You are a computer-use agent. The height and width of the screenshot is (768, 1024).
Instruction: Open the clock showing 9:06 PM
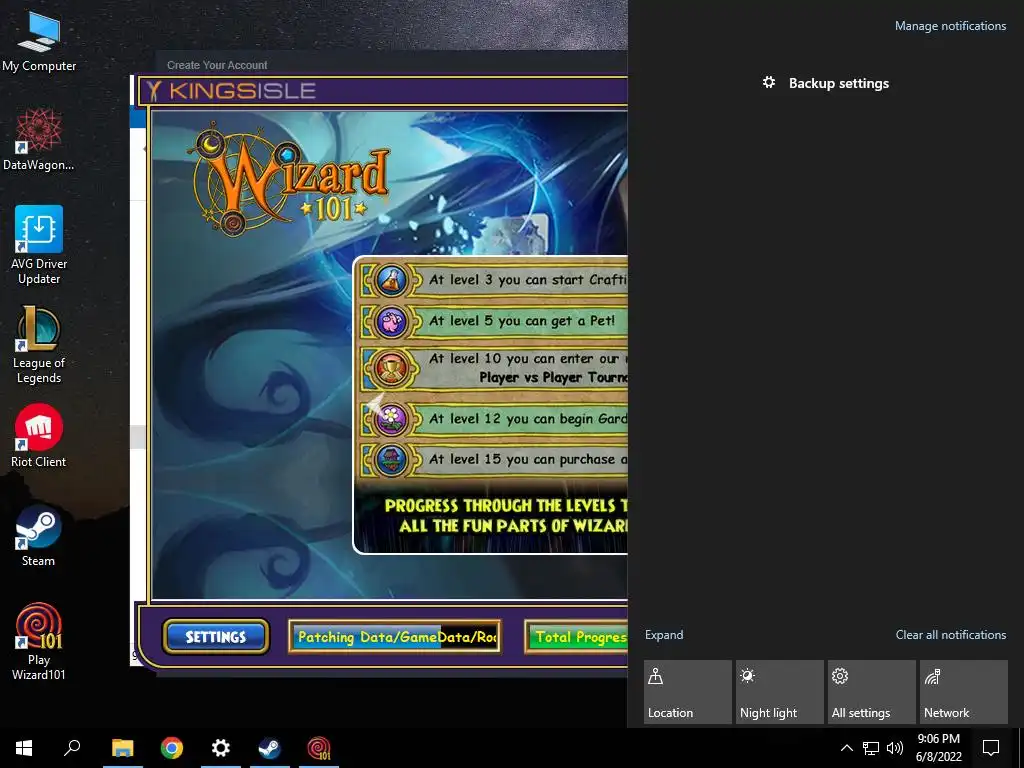pos(938,748)
